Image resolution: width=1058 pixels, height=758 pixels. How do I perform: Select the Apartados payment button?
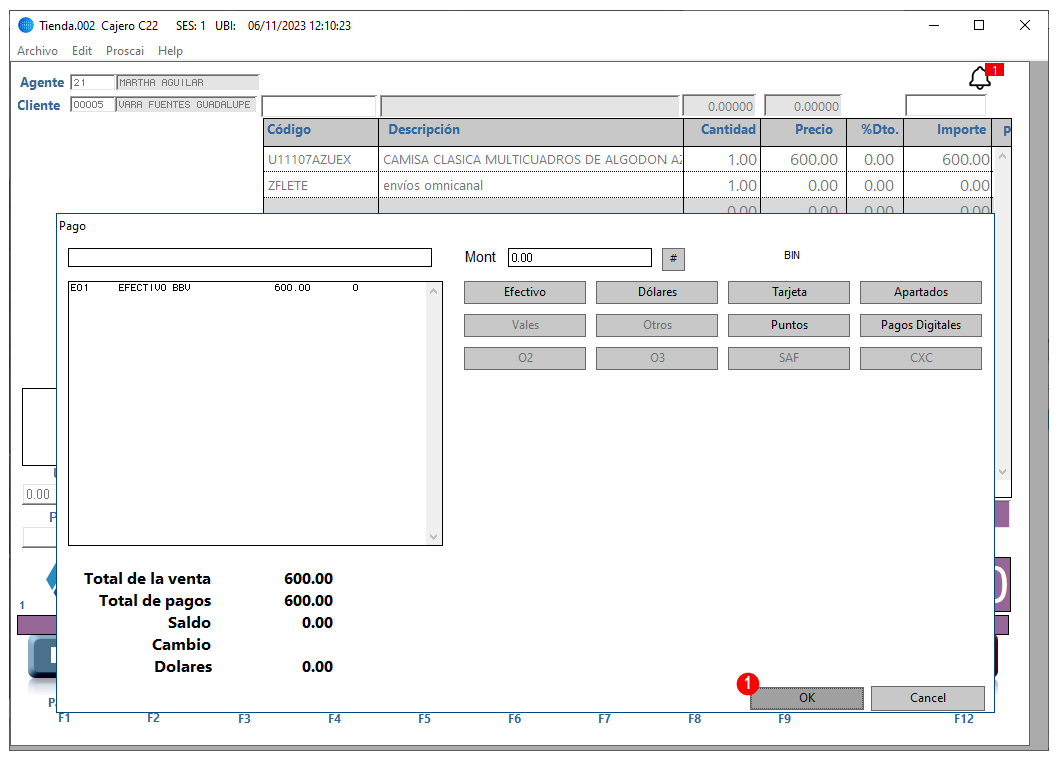click(920, 292)
